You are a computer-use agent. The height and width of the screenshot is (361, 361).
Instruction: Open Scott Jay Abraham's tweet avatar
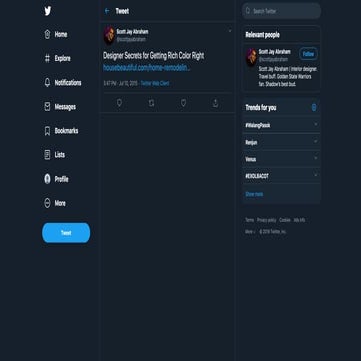pos(109,35)
